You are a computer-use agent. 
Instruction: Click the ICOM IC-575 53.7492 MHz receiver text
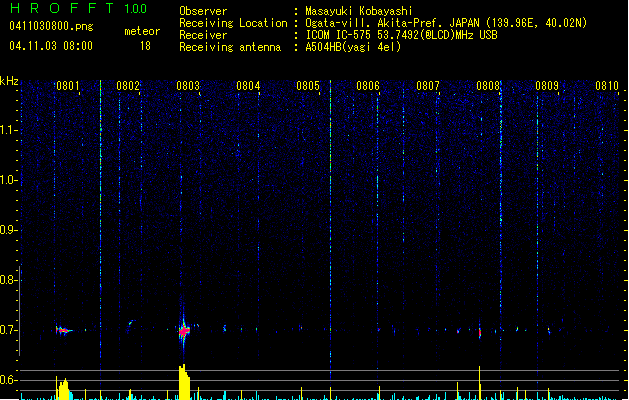(401, 35)
